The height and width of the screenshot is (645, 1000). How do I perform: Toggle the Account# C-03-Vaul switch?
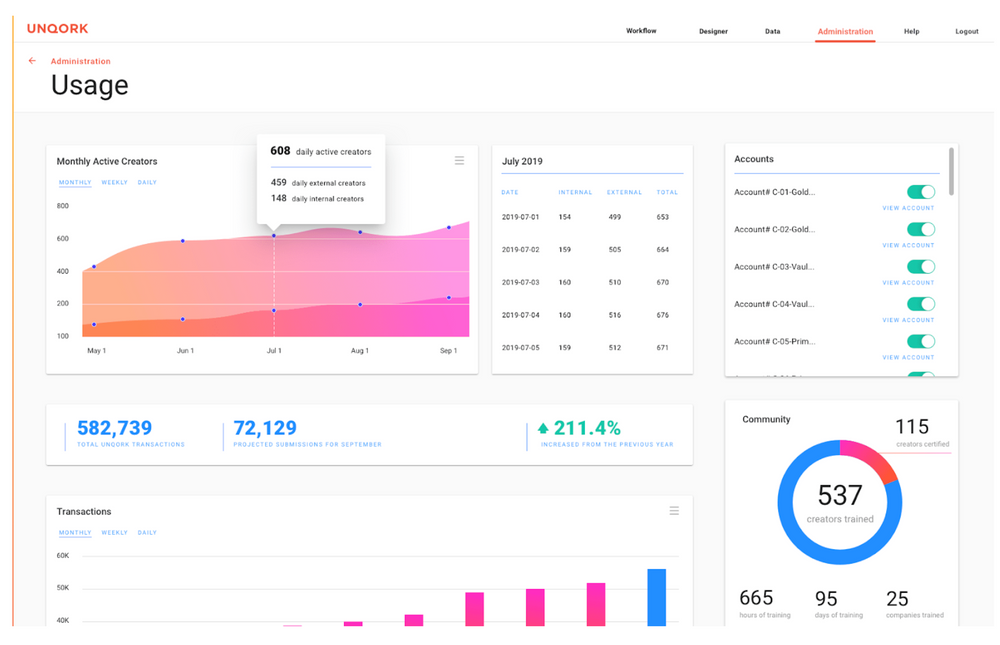click(921, 267)
